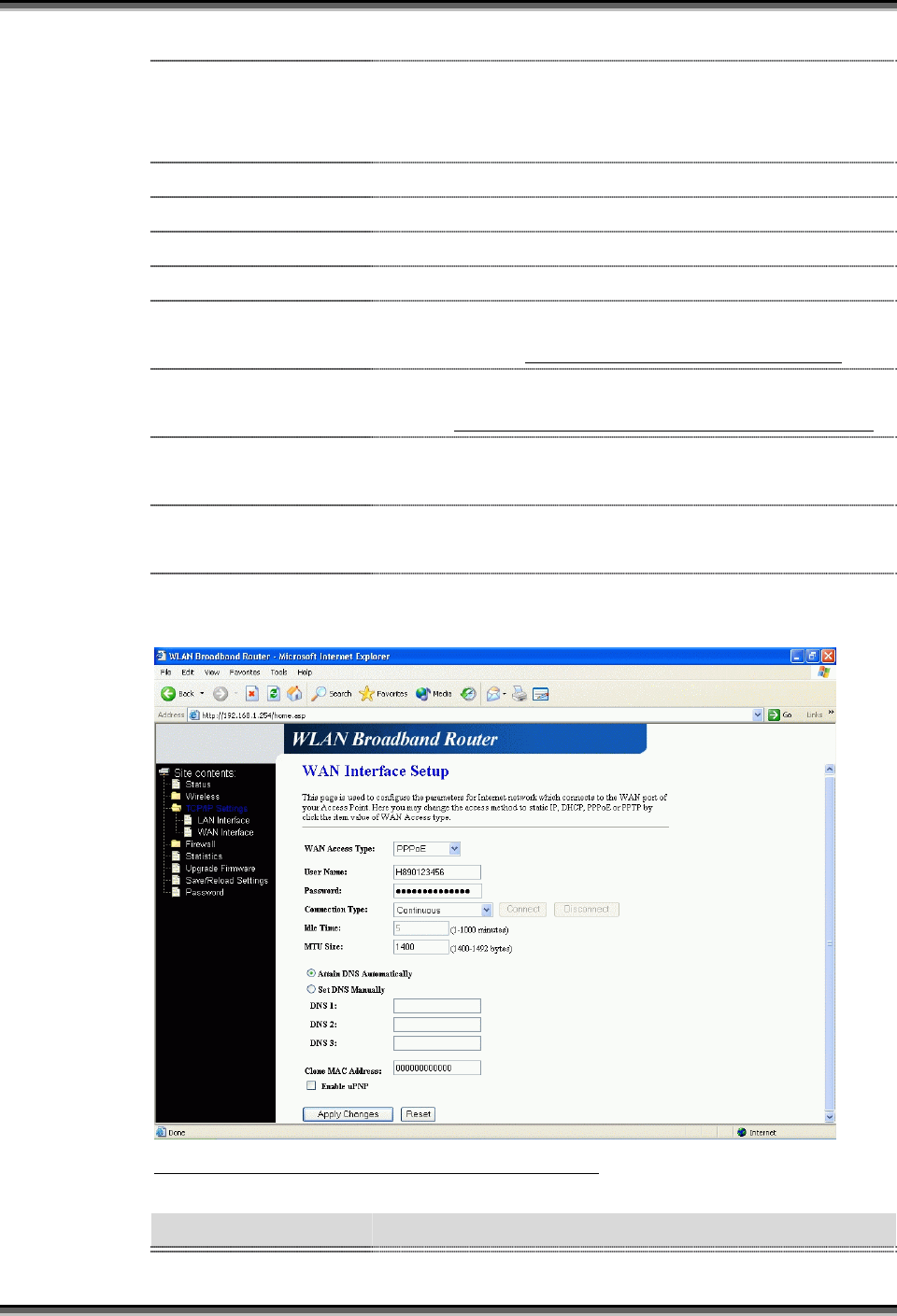
Task: Click the DNS 1 input field
Action: [x=437, y=1006]
